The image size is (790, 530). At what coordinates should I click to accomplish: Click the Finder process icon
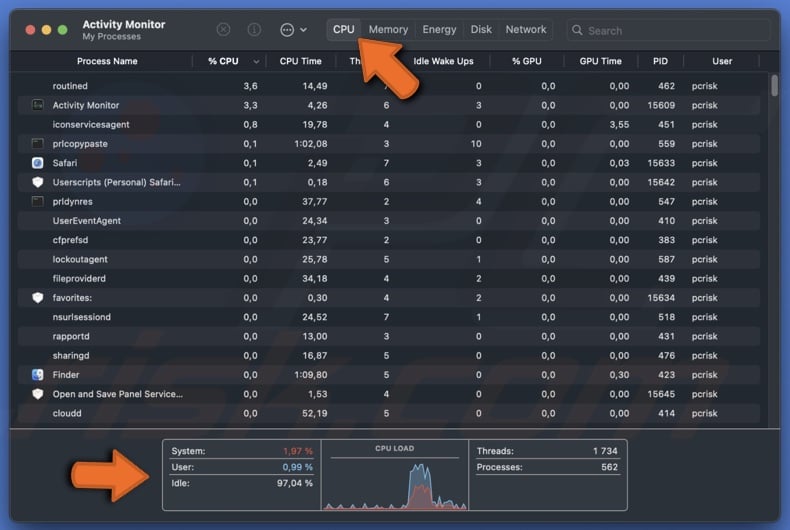click(x=38, y=374)
